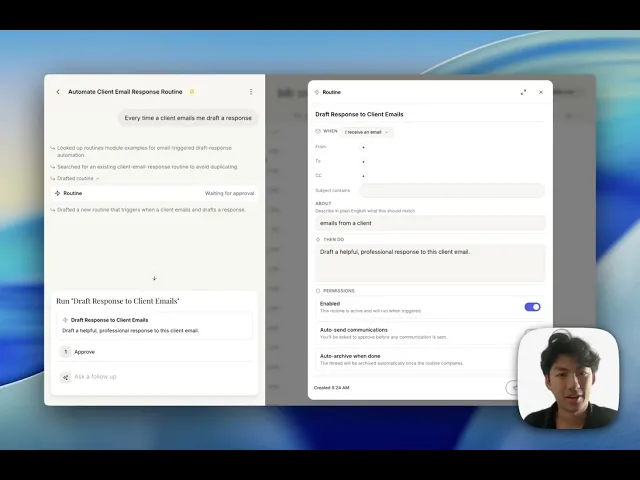640x480 pixels.
Task: Click the 'Waiting for approval' status text
Action: (x=229, y=193)
